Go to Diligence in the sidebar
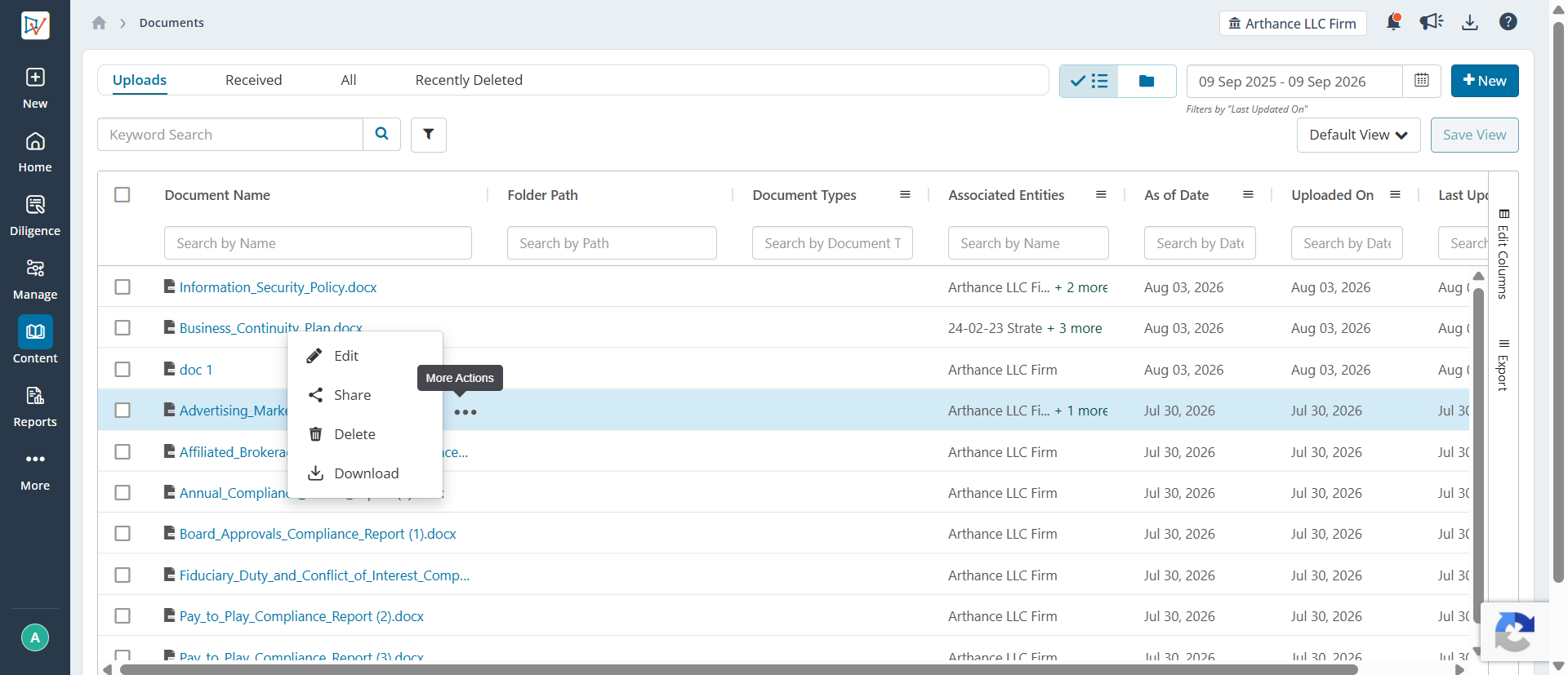Viewport: 1568px width, 675px height. pos(35,215)
